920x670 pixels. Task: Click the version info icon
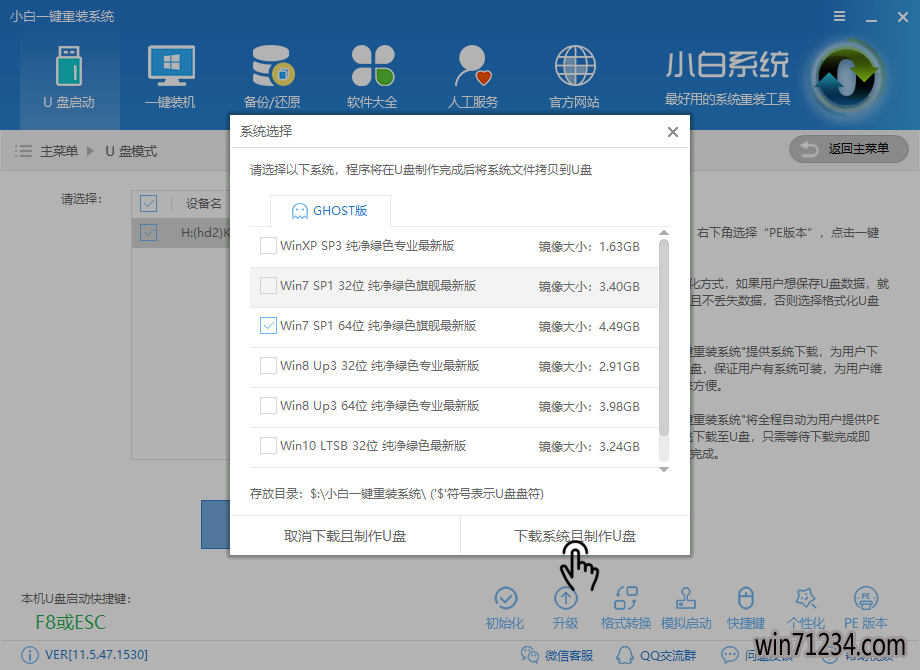pyautogui.click(x=29, y=655)
